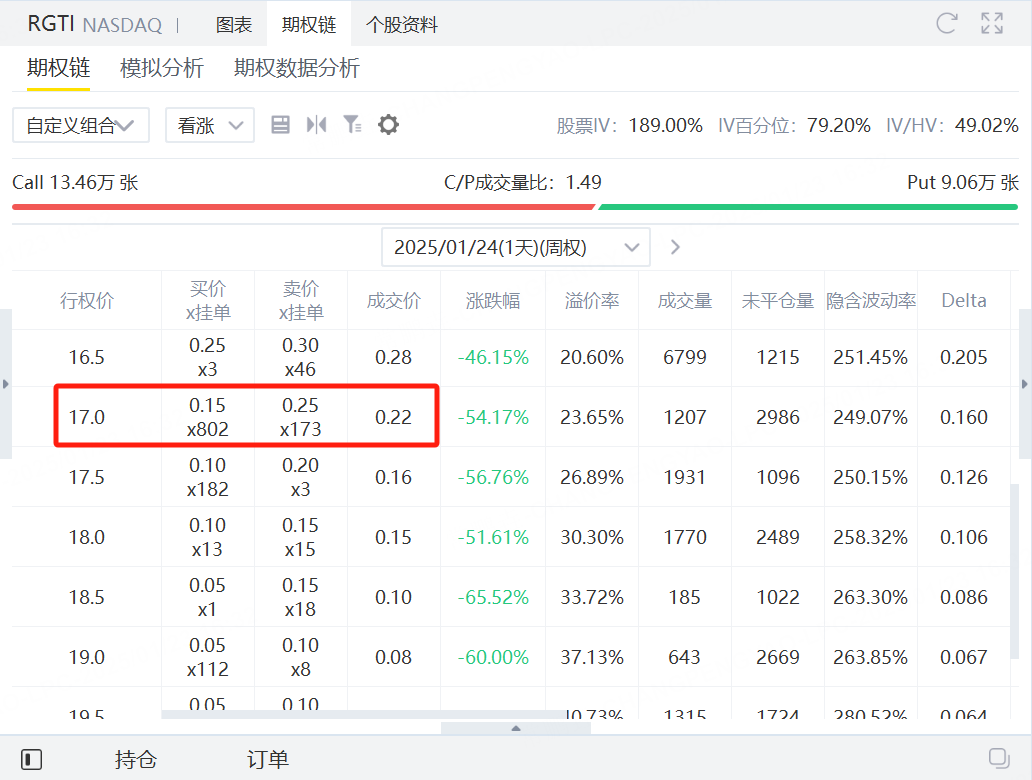Screen dimensions: 1032x780
Task: Expand bottom panel with up arrow handle
Action: [516, 728]
